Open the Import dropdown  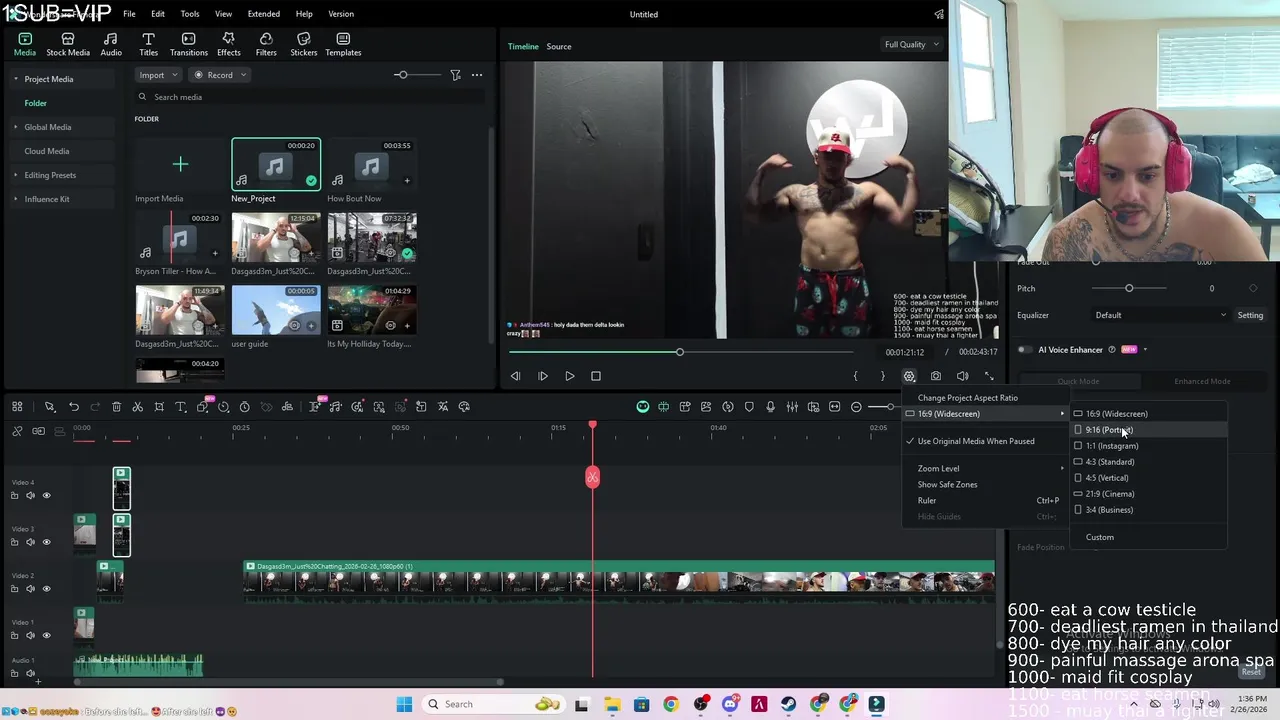click(x=158, y=75)
